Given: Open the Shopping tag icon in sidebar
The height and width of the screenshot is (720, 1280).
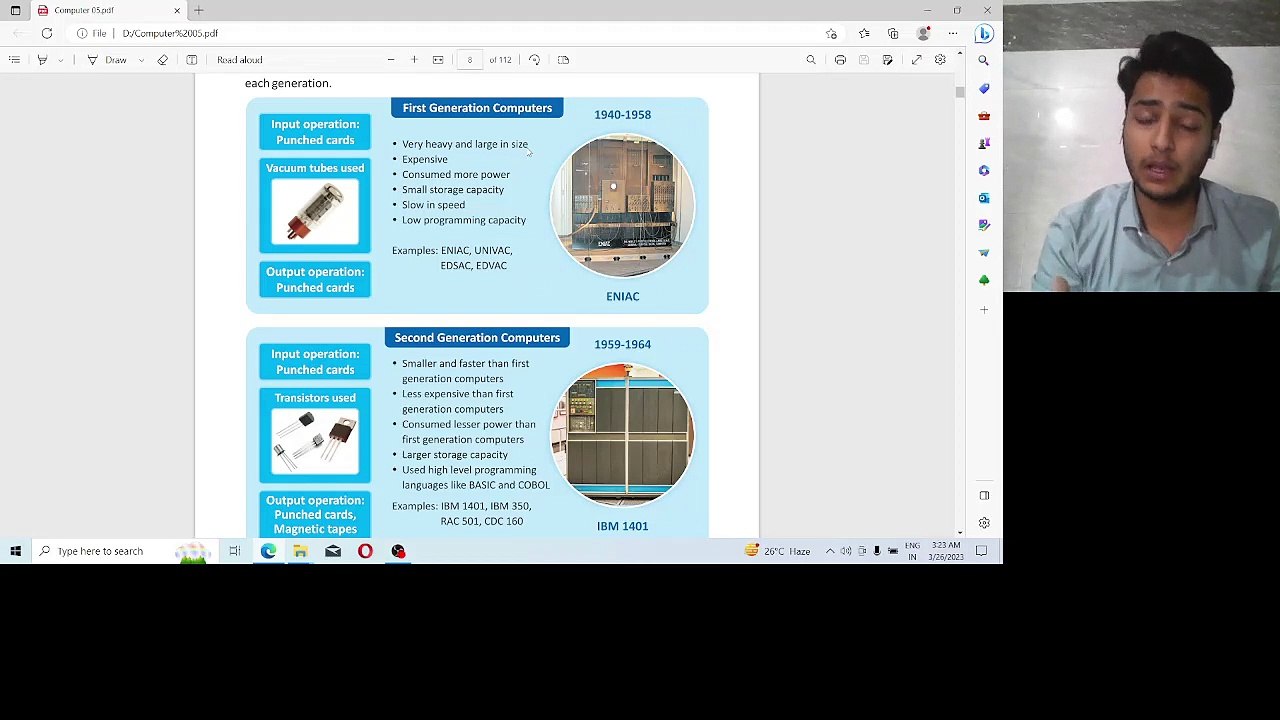Looking at the screenshot, I should (984, 88).
